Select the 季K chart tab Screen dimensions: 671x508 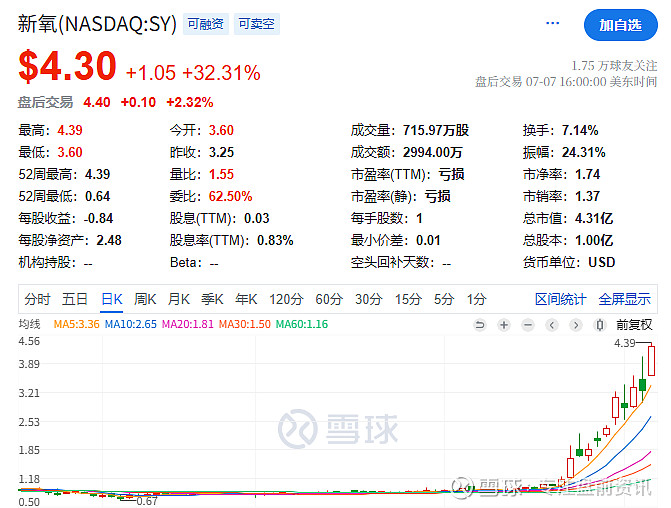(x=212, y=299)
